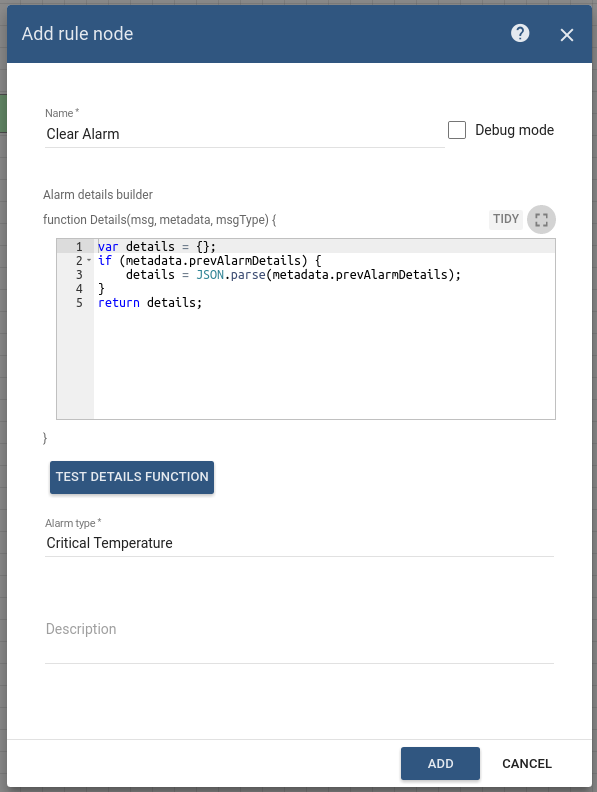Click the Alarm type field with Critical Temperature

(x=299, y=543)
